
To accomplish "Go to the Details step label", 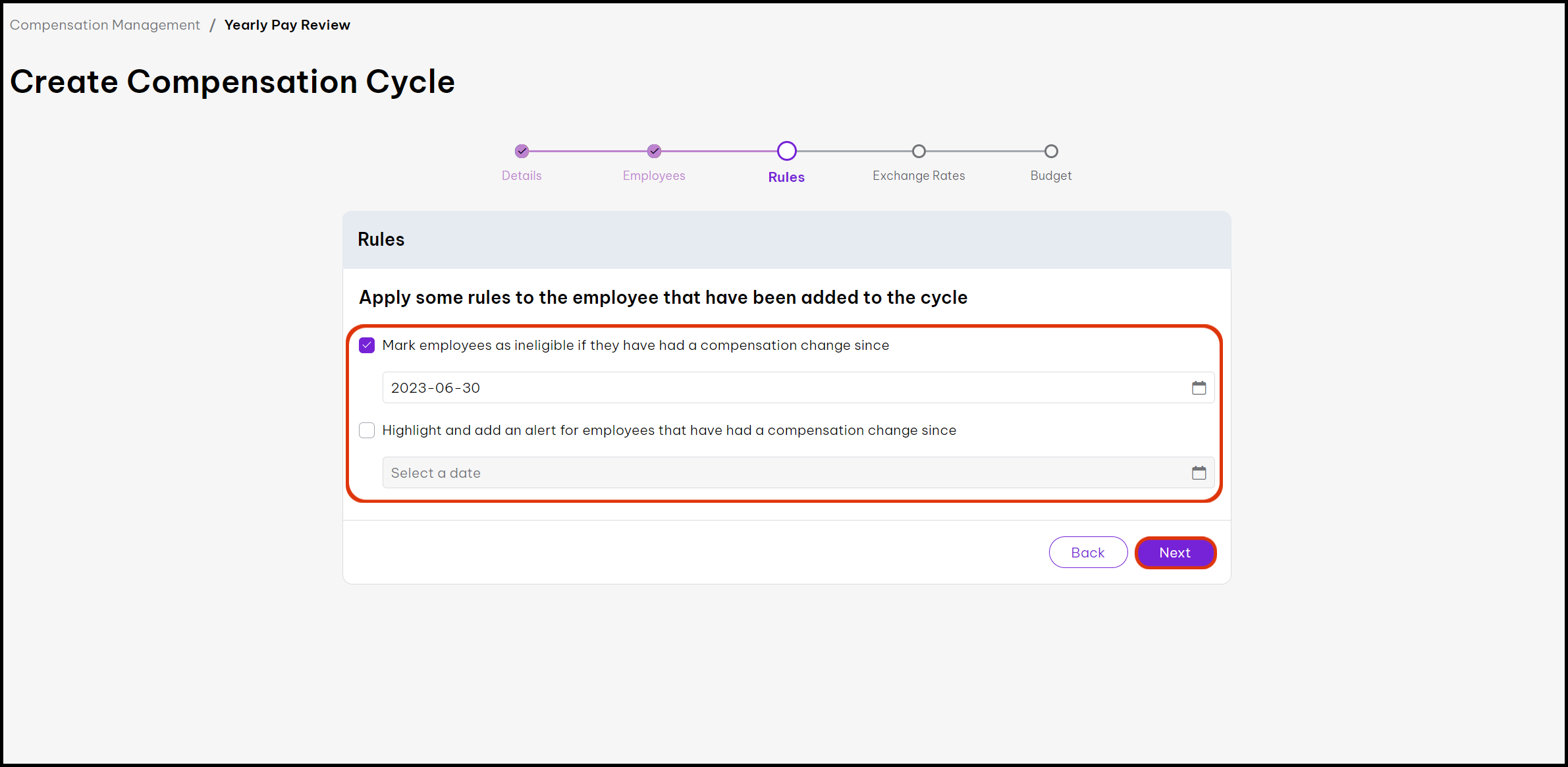I will point(522,176).
